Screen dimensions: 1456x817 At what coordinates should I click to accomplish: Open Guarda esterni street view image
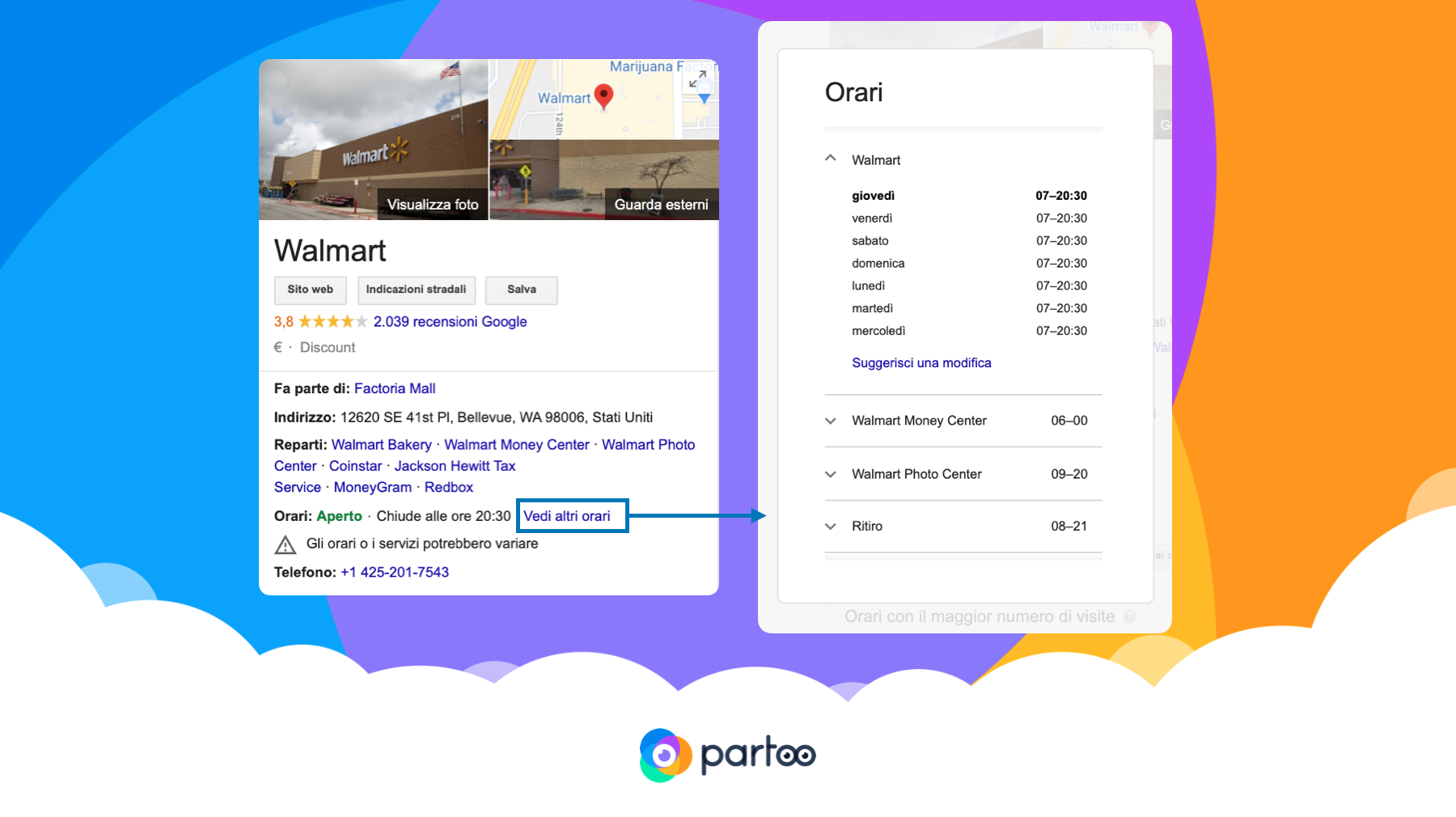tap(661, 205)
